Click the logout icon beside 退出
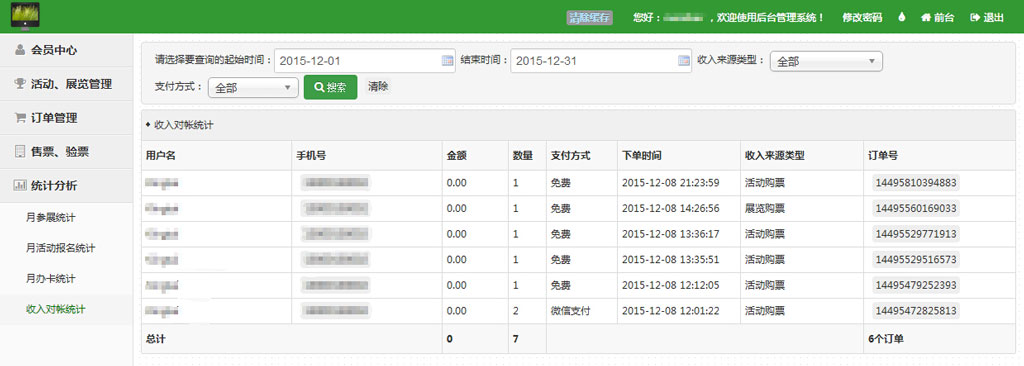 coord(975,18)
